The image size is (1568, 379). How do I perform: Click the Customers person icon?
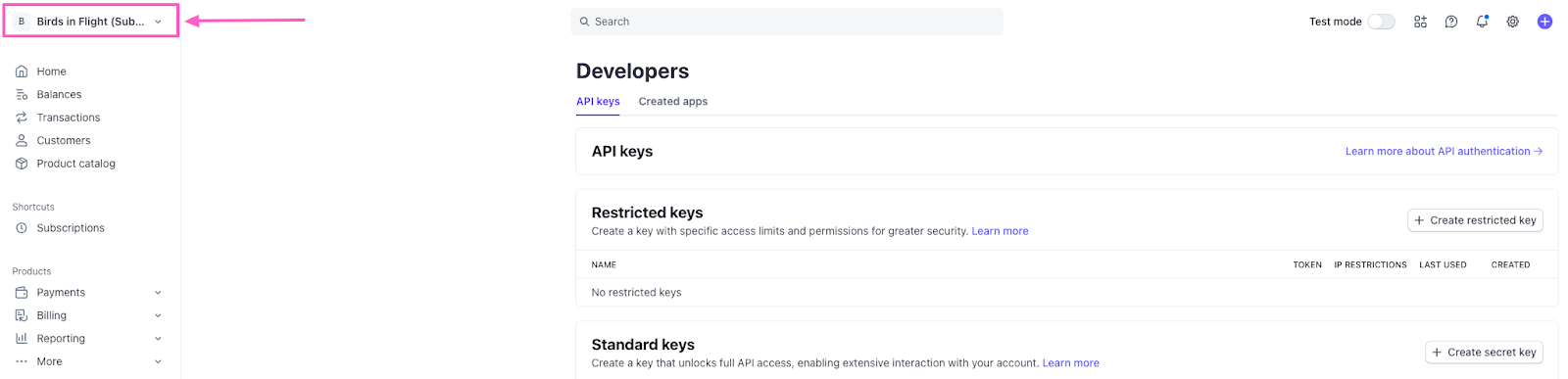(x=22, y=141)
